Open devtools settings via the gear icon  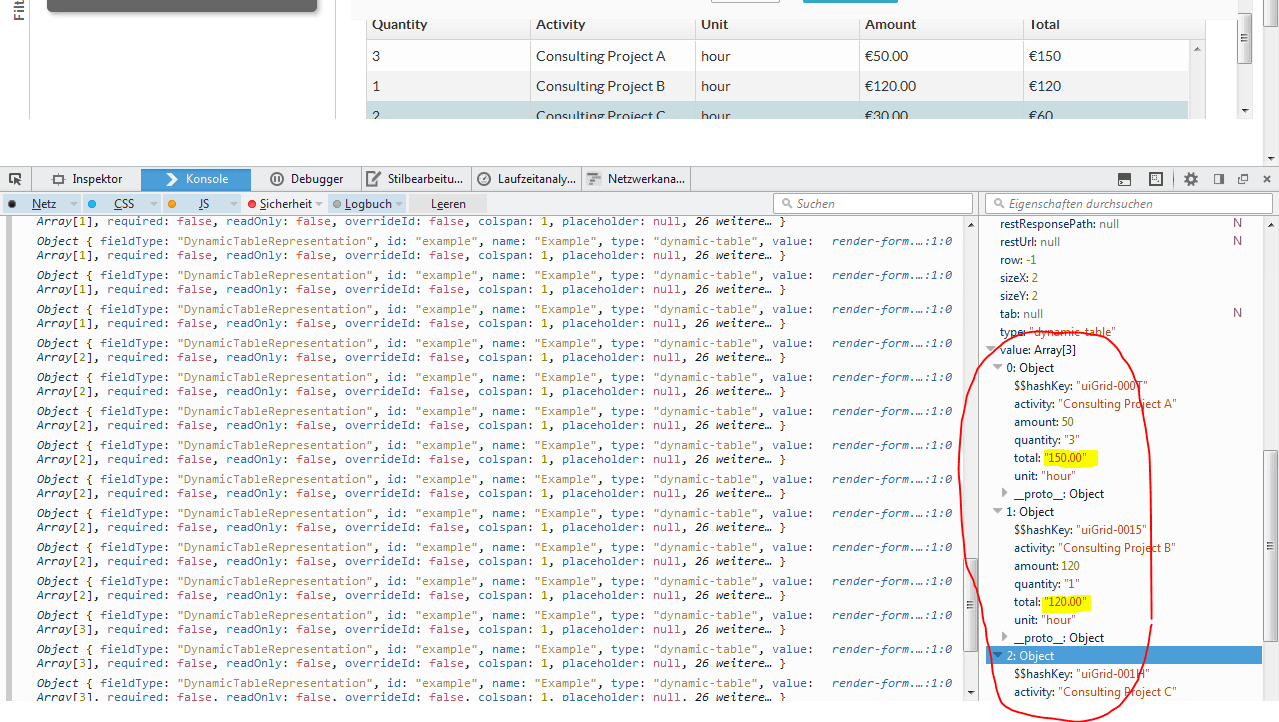pyautogui.click(x=1190, y=178)
